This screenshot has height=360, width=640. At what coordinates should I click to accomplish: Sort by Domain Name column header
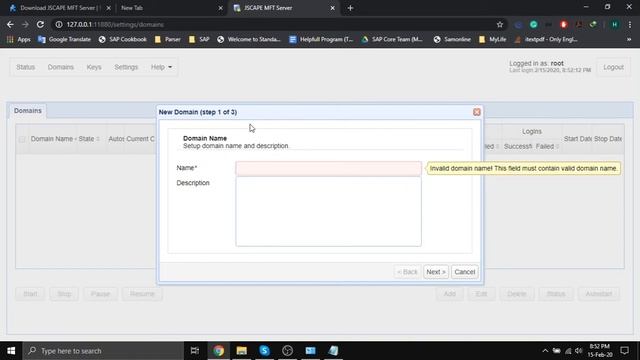pos(51,139)
